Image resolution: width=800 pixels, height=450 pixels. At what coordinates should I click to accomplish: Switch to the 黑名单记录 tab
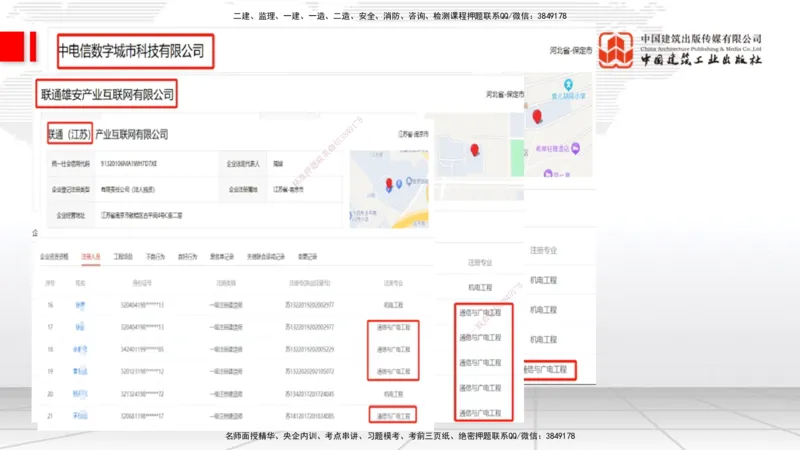point(221,257)
